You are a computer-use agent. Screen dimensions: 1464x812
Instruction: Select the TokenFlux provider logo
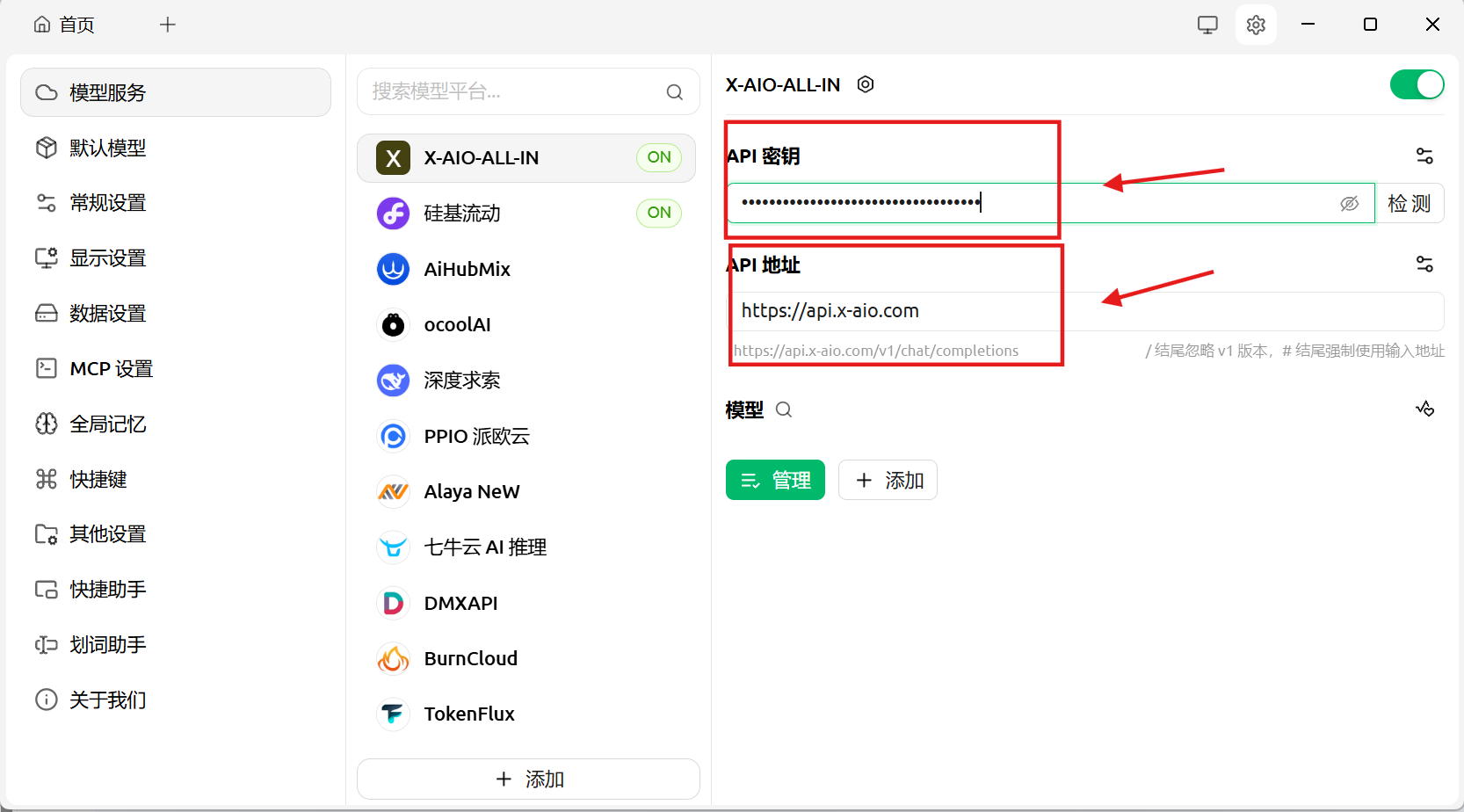pos(393,714)
